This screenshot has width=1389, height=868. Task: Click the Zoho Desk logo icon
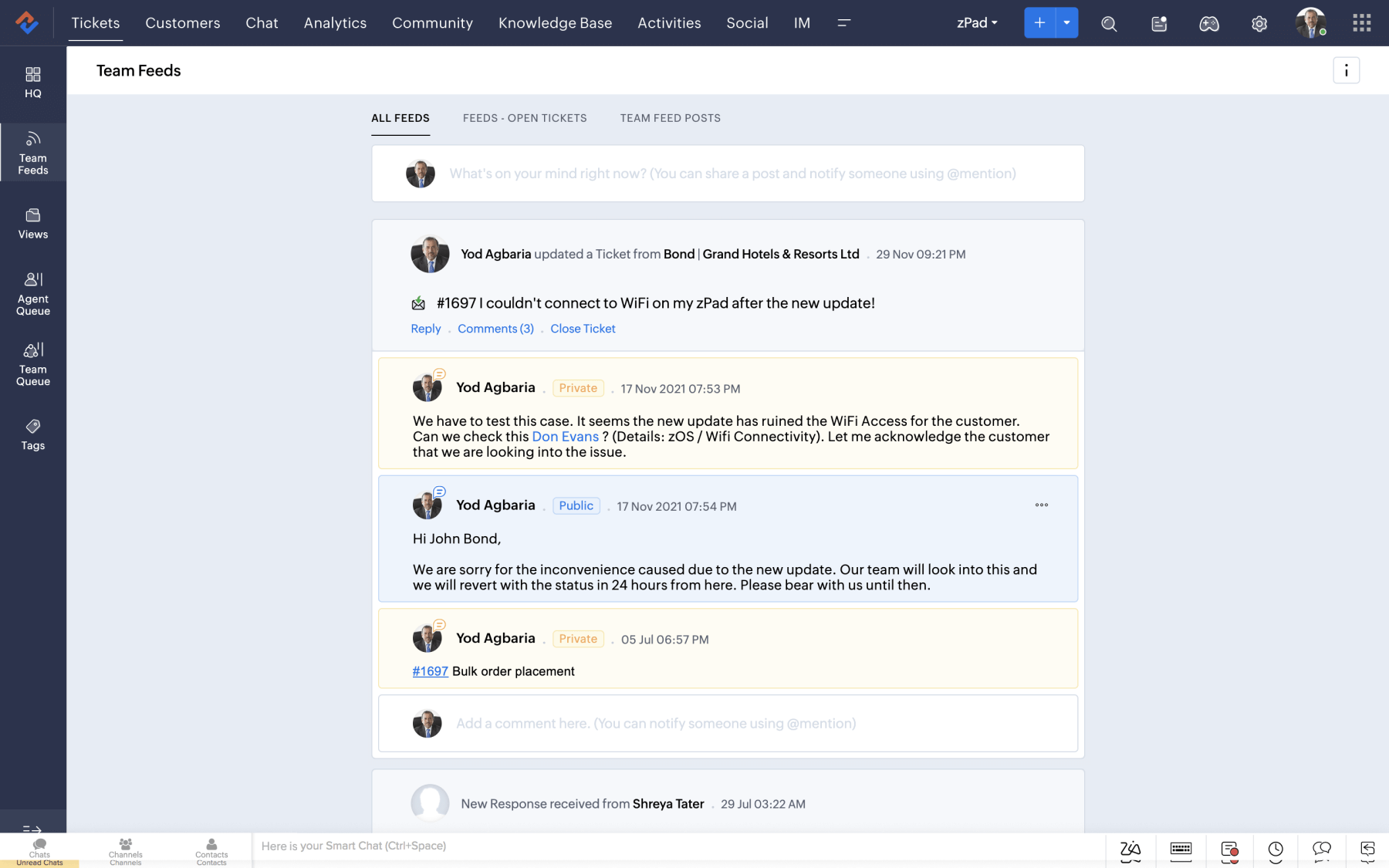click(27, 22)
